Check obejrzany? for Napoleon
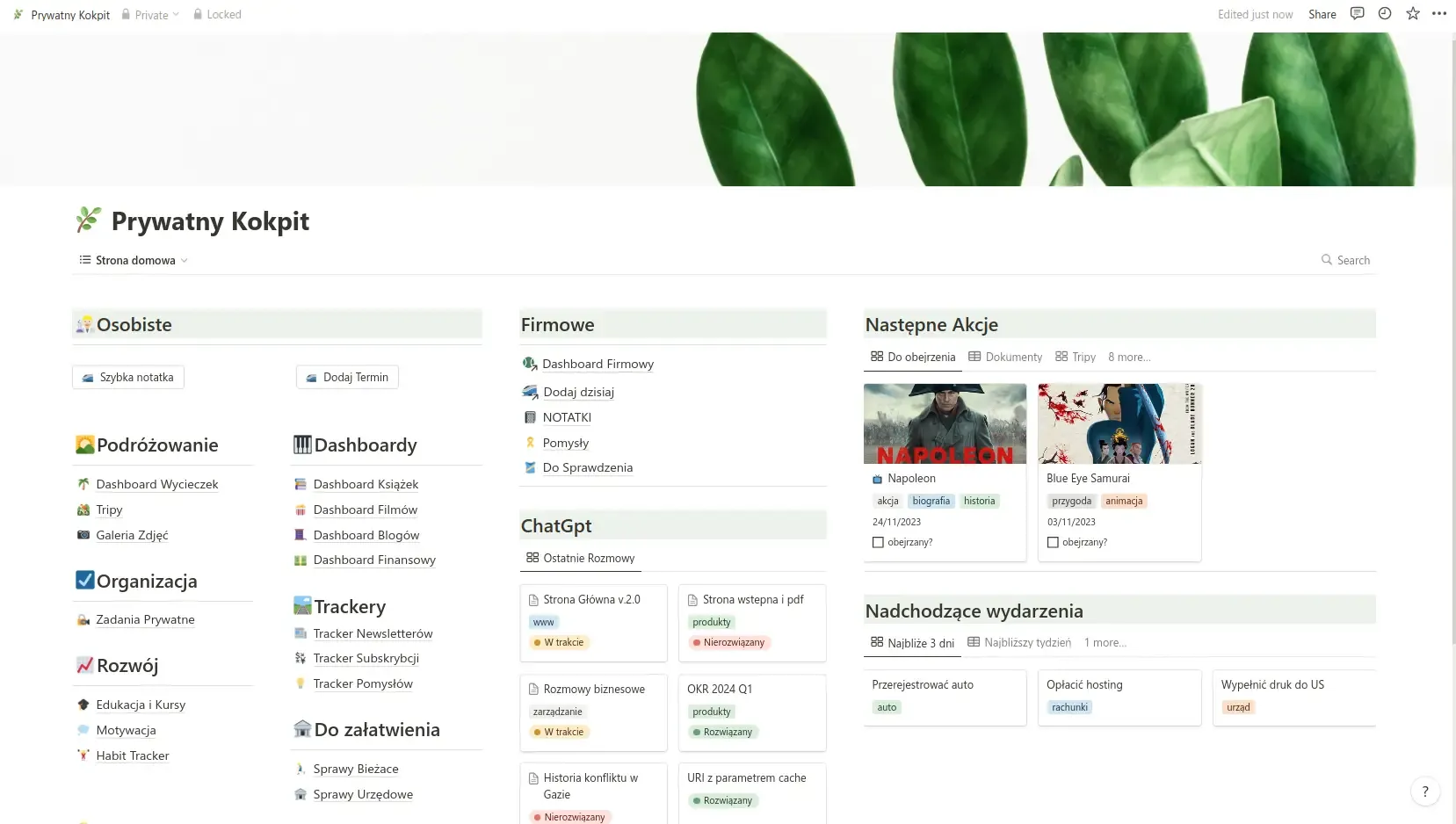1456x824 pixels. coord(878,542)
